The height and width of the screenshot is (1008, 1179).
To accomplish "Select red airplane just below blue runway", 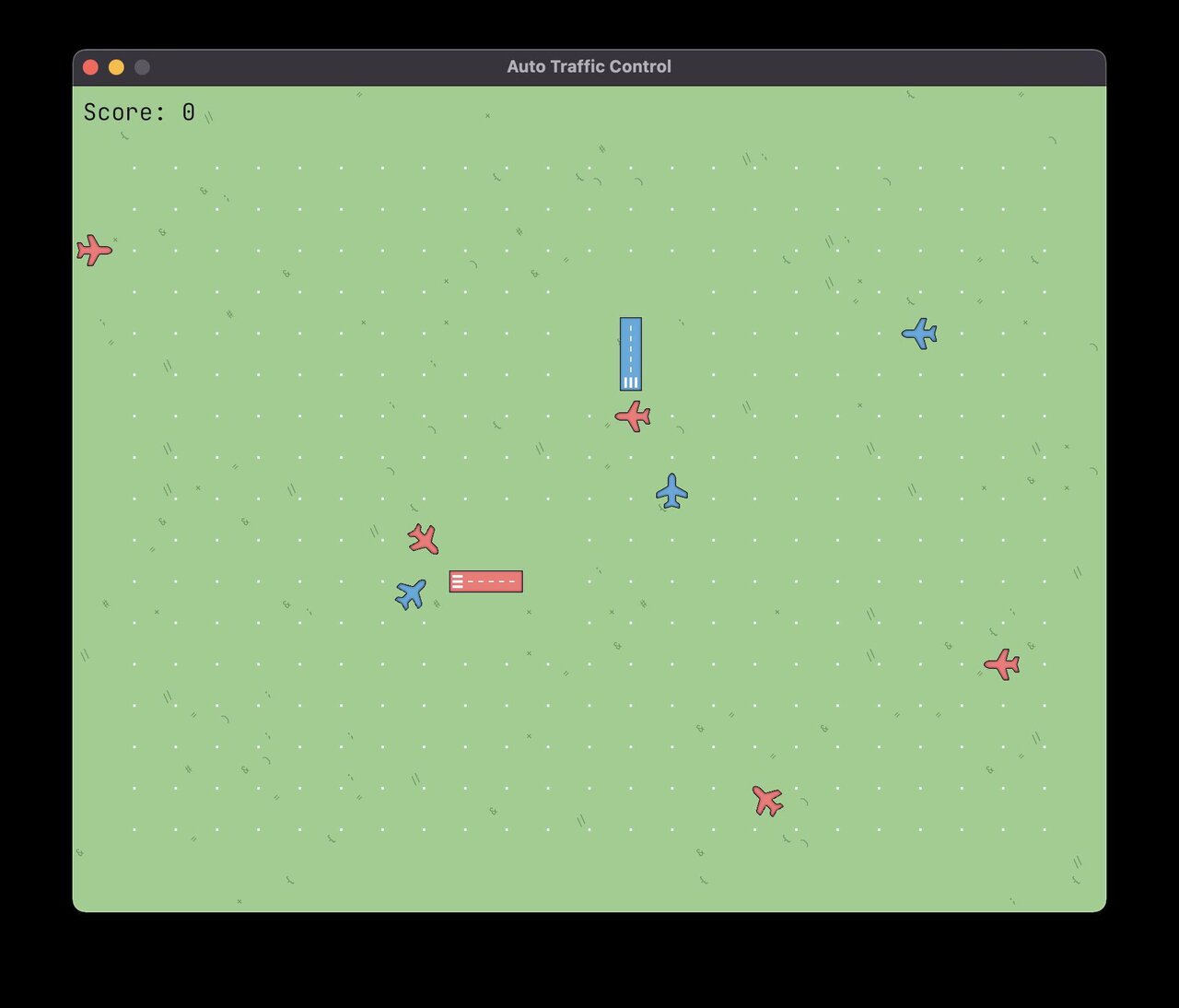I will [633, 416].
